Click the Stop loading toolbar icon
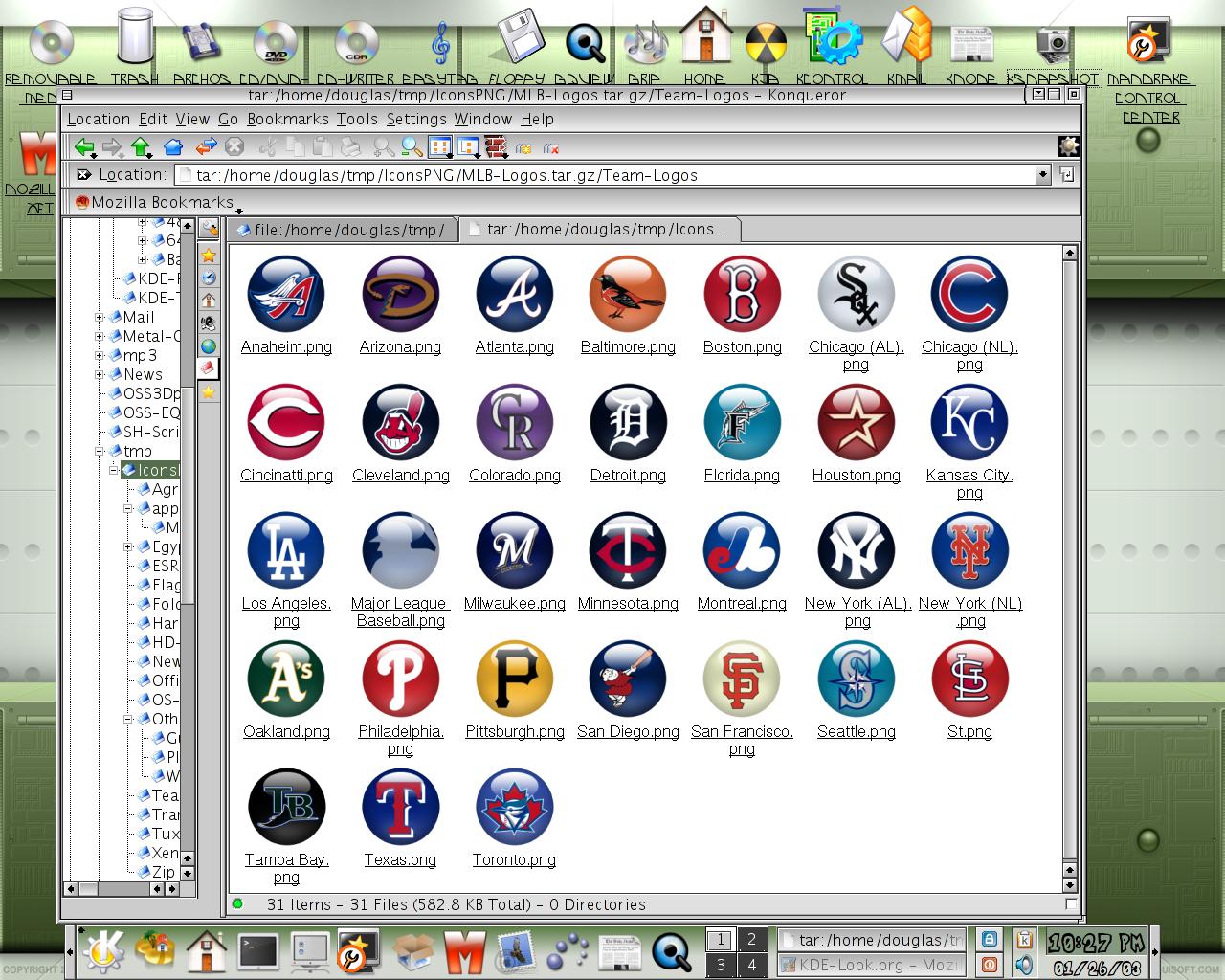This screenshot has height=980, width=1225. (x=234, y=146)
